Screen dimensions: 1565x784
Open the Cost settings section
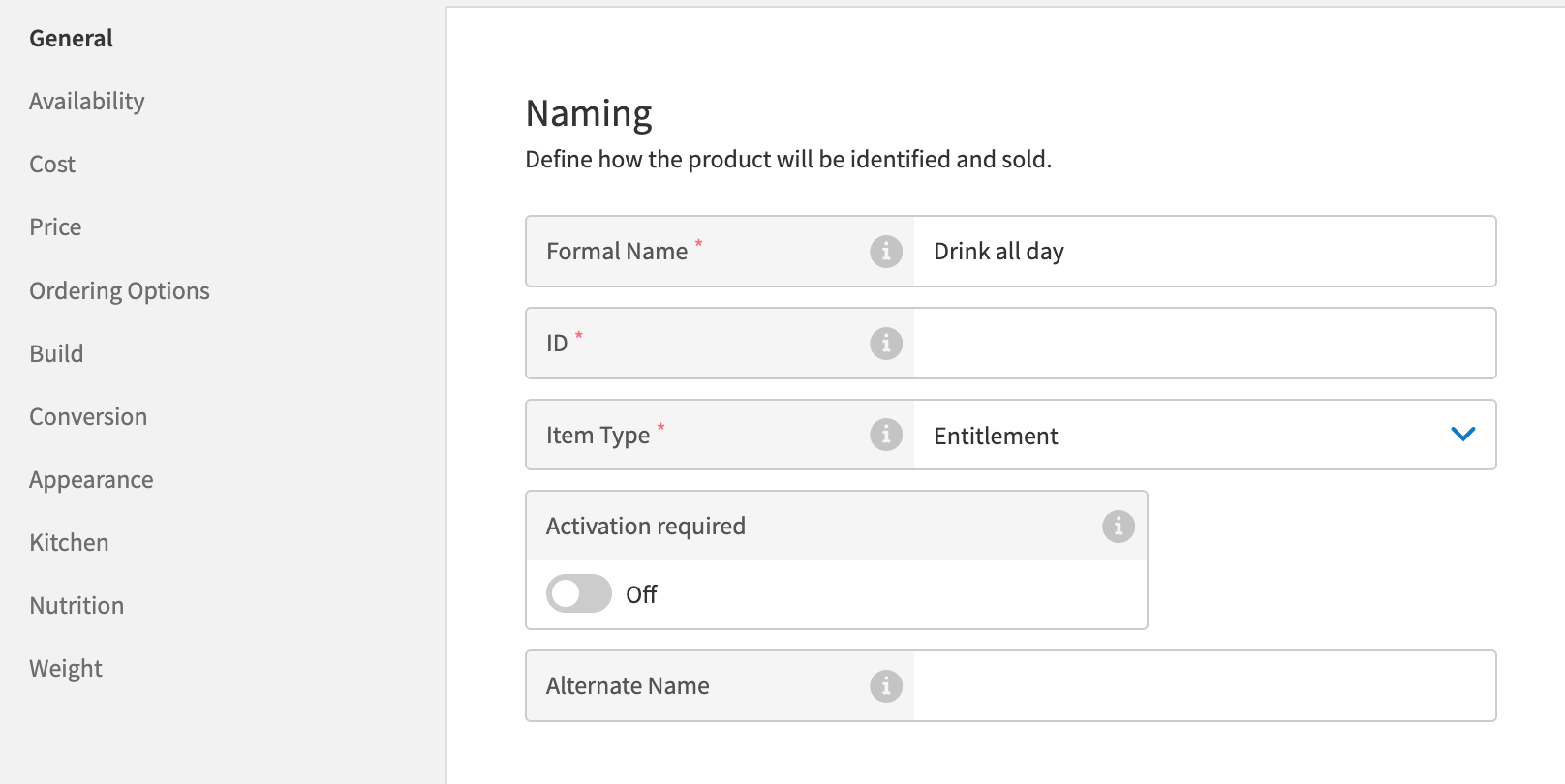51,164
